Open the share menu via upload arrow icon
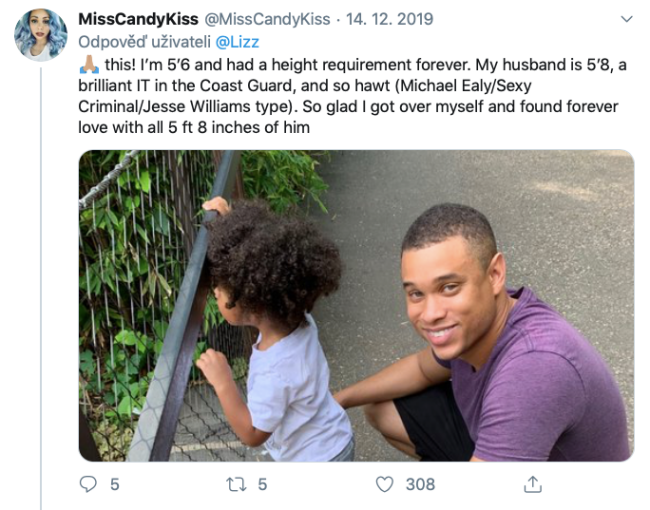Image resolution: width=650 pixels, height=510 pixels. coord(533,484)
